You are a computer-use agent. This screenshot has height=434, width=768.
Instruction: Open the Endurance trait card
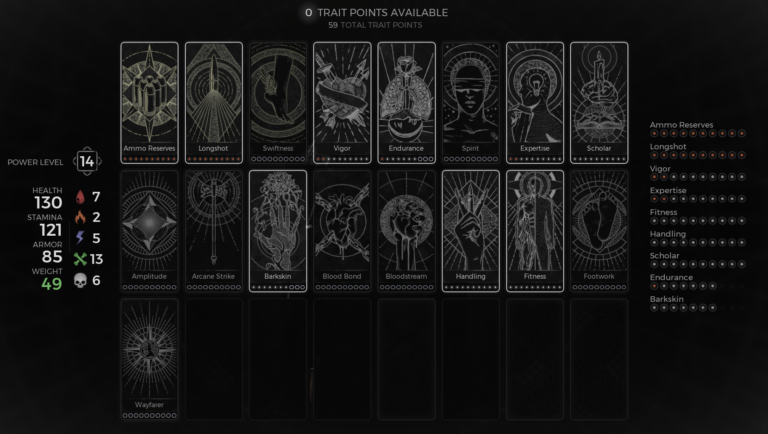pos(406,103)
